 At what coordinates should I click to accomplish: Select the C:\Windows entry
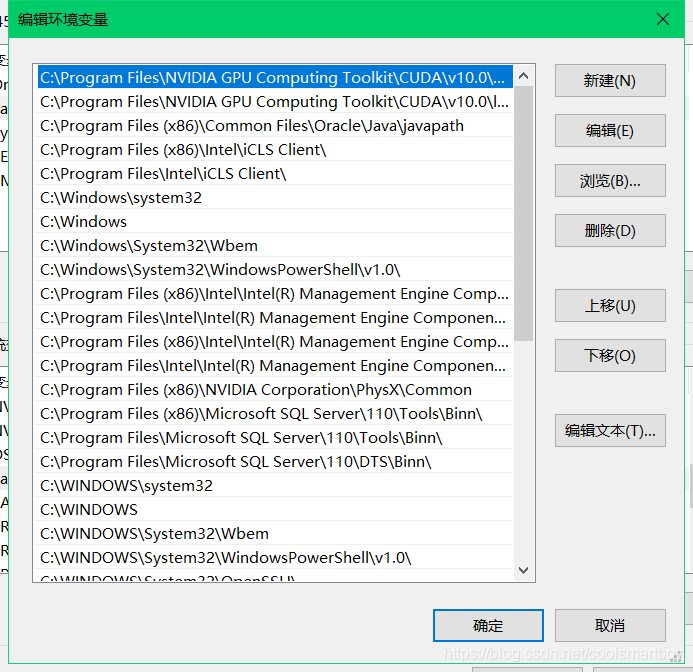(x=275, y=221)
